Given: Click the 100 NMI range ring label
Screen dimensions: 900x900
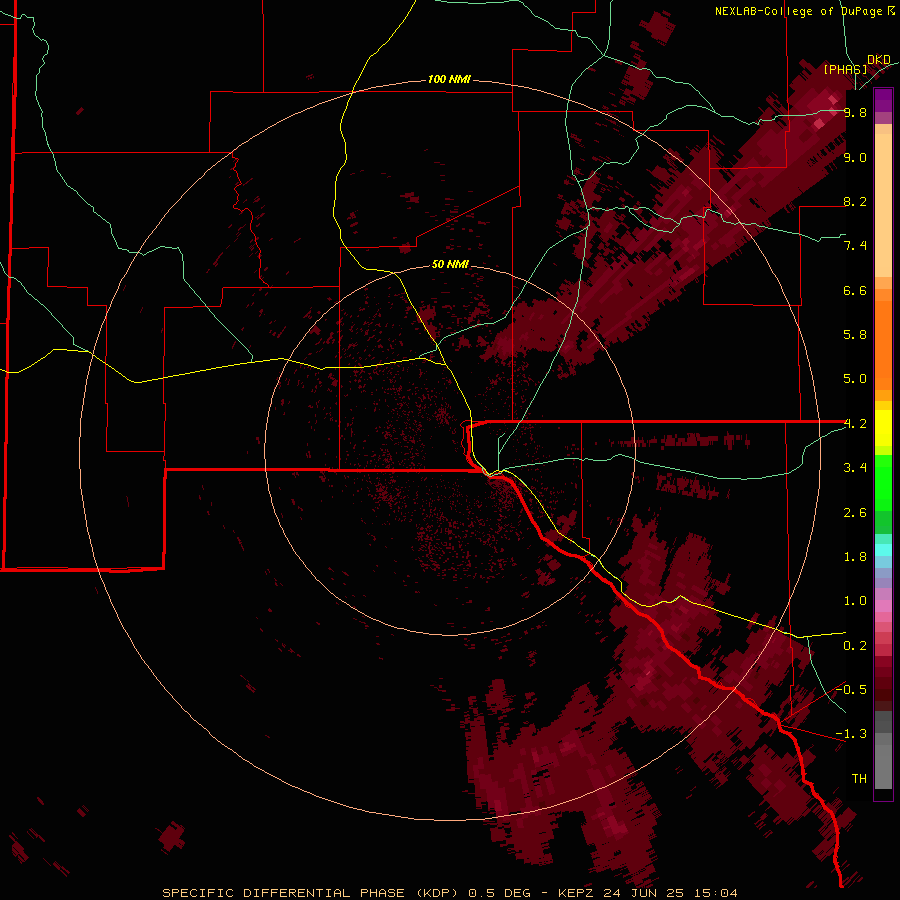Looking at the screenshot, I should coord(449,79).
